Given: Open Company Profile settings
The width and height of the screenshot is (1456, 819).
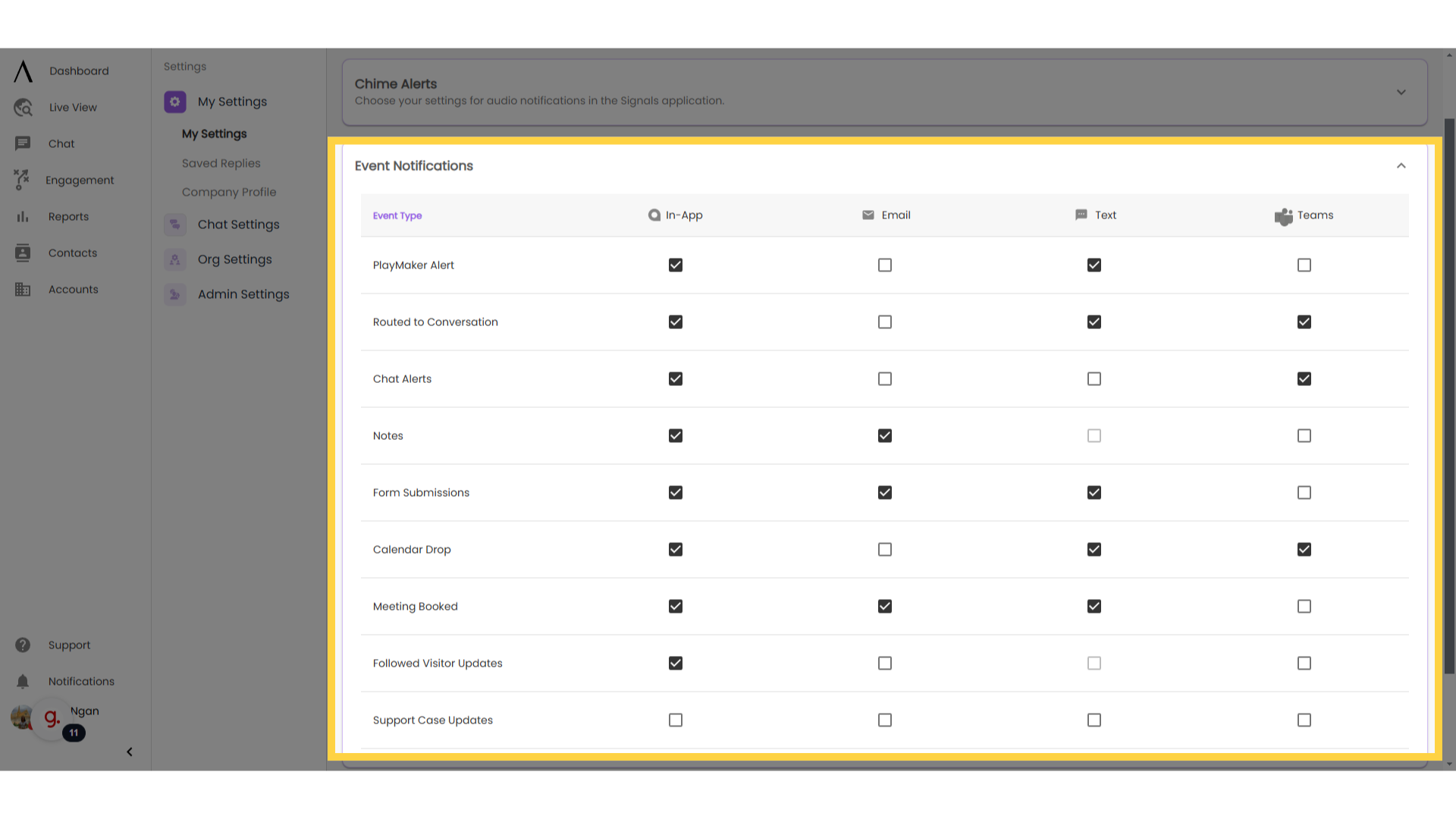Looking at the screenshot, I should click(229, 192).
